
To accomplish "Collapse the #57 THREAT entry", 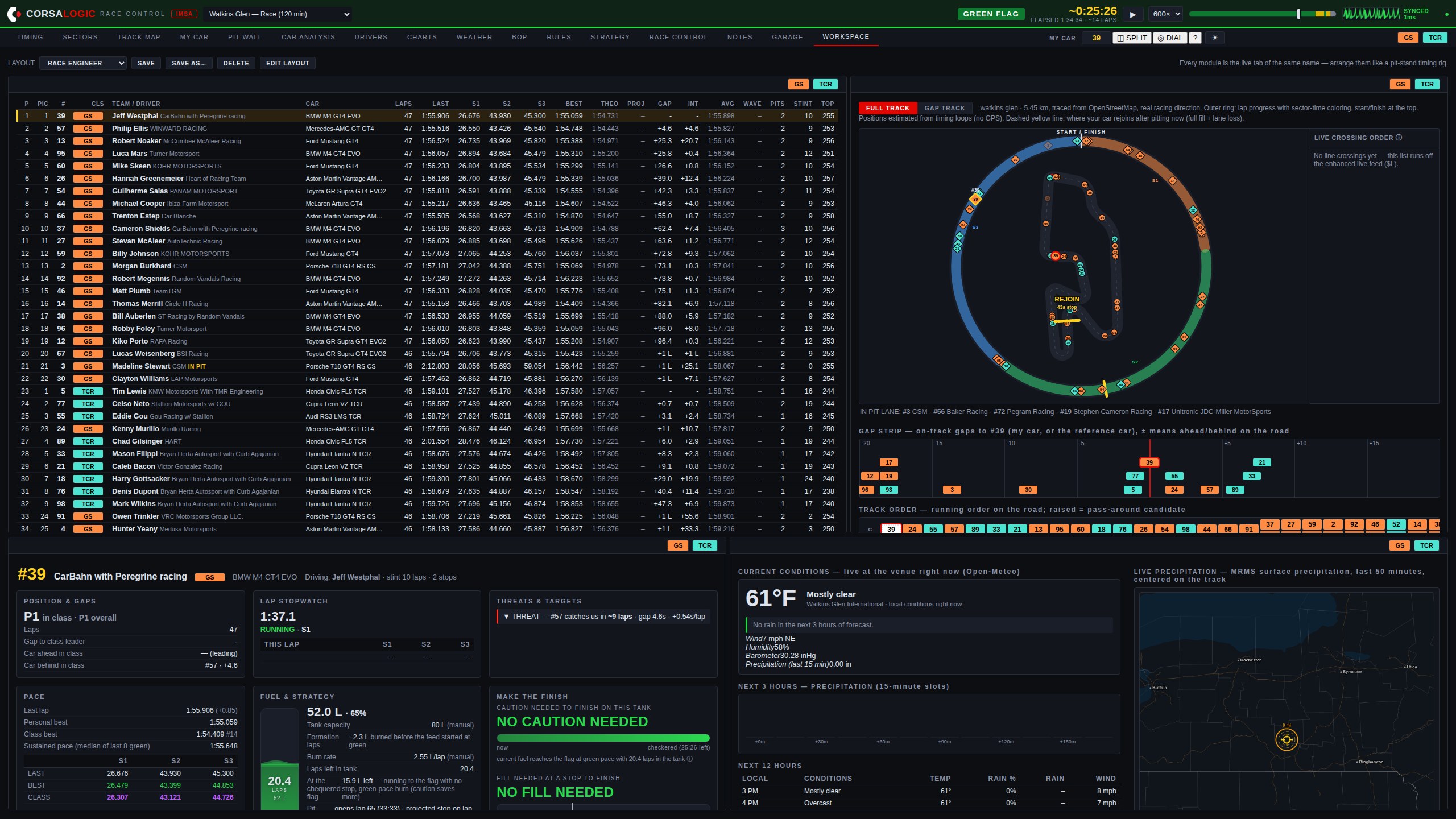I will coord(603,617).
